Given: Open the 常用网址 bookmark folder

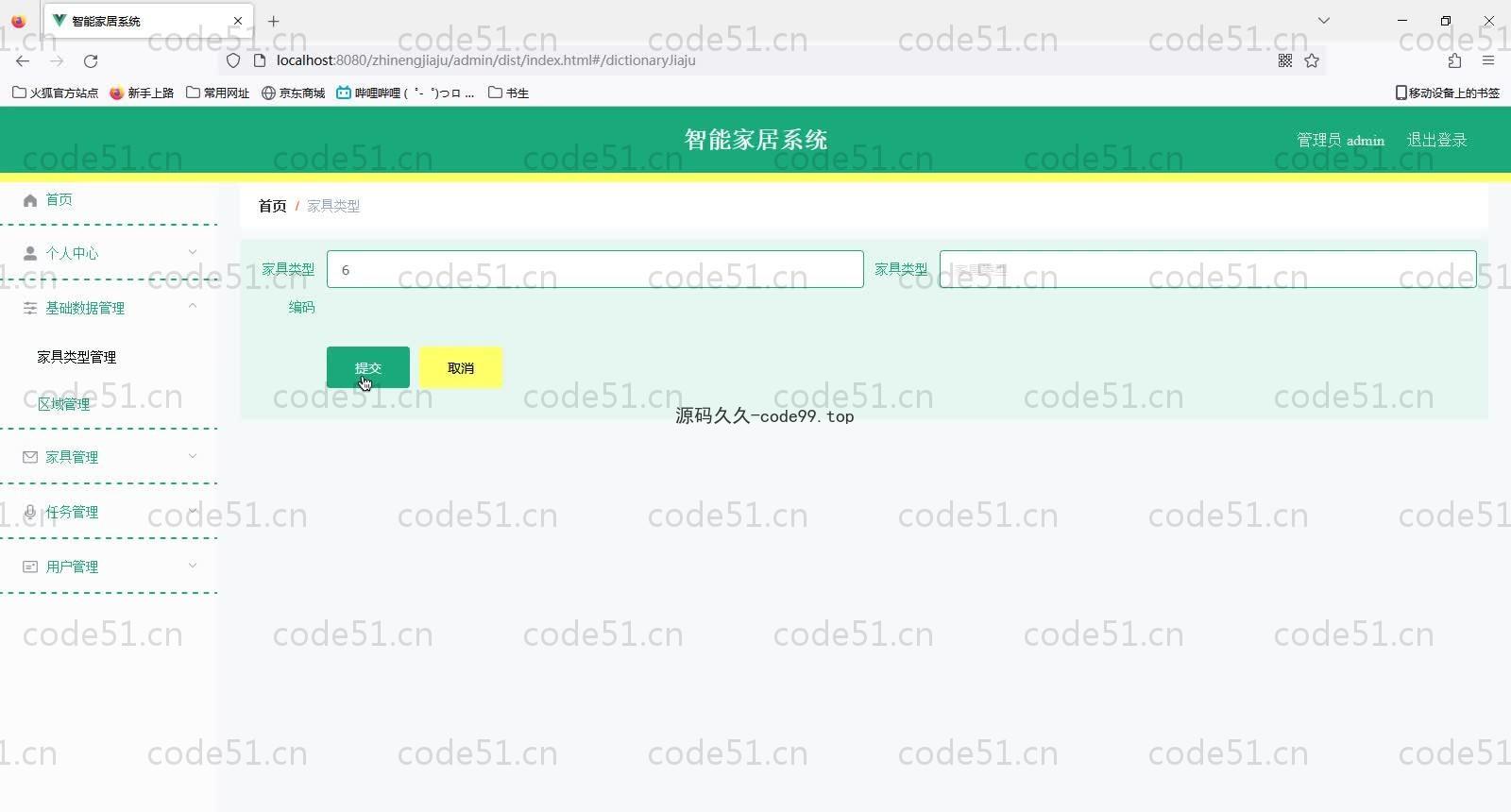Looking at the screenshot, I should tap(218, 93).
